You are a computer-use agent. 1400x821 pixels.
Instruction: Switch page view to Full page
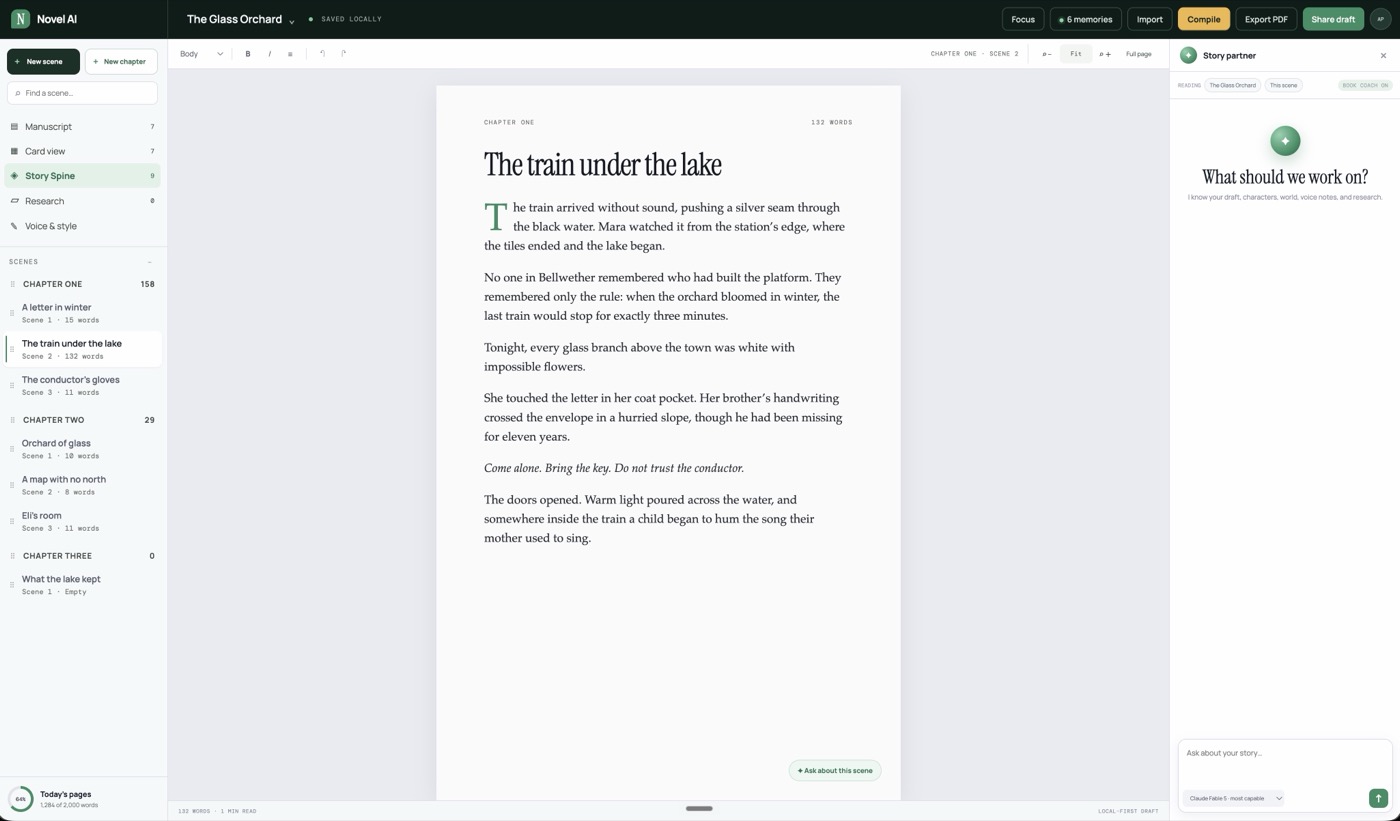(1138, 54)
